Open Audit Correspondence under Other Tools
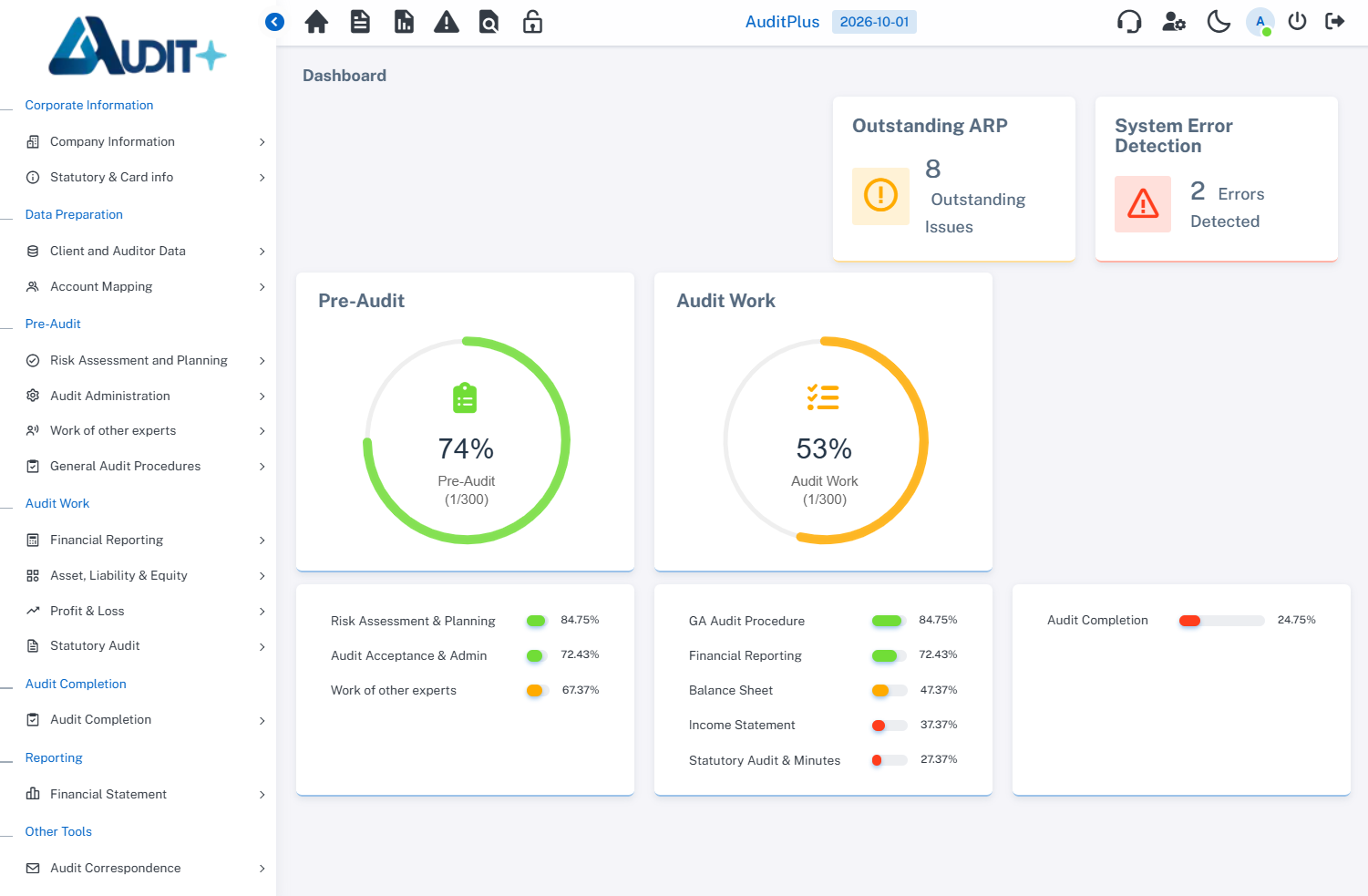This screenshot has width=1368, height=896. point(116,868)
